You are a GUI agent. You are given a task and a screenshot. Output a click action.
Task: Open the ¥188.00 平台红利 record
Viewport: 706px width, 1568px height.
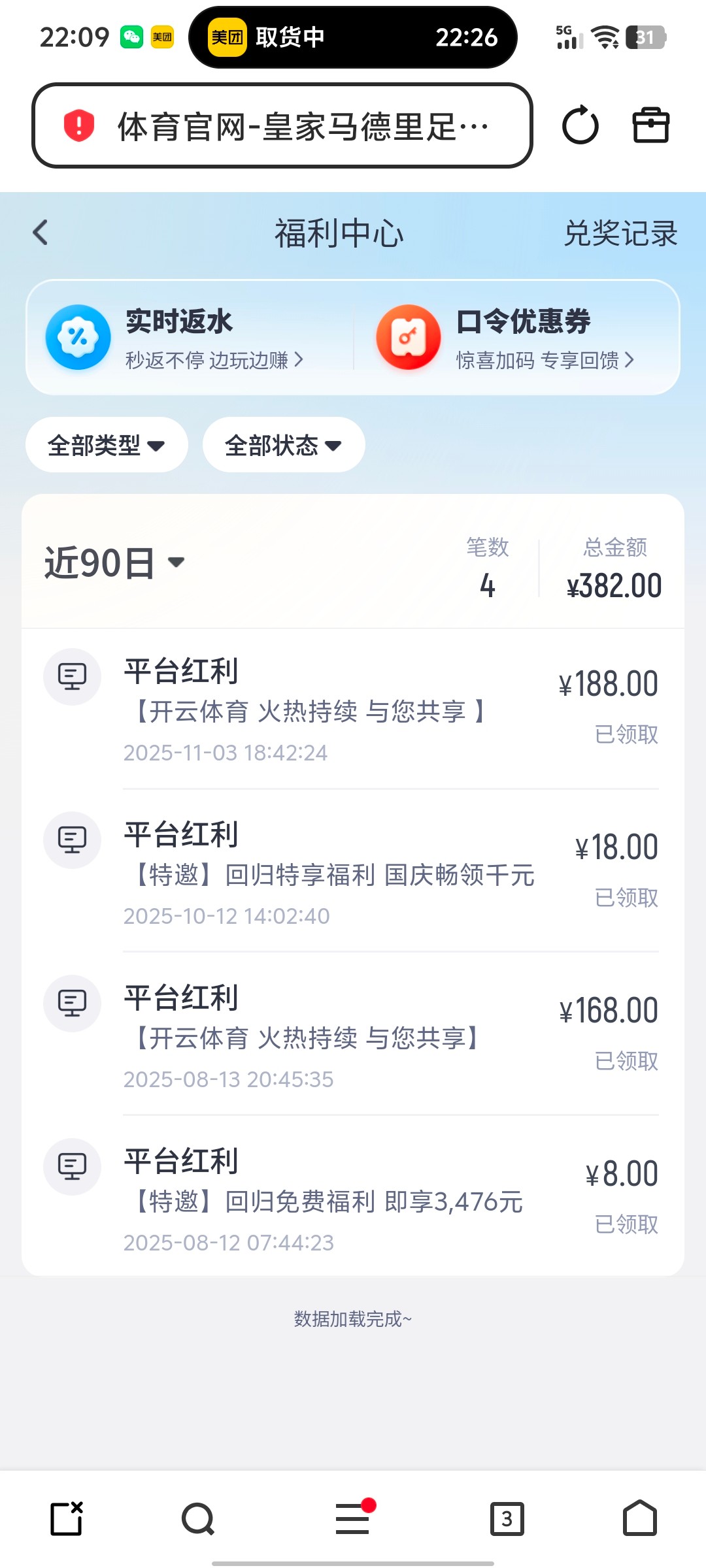click(353, 710)
